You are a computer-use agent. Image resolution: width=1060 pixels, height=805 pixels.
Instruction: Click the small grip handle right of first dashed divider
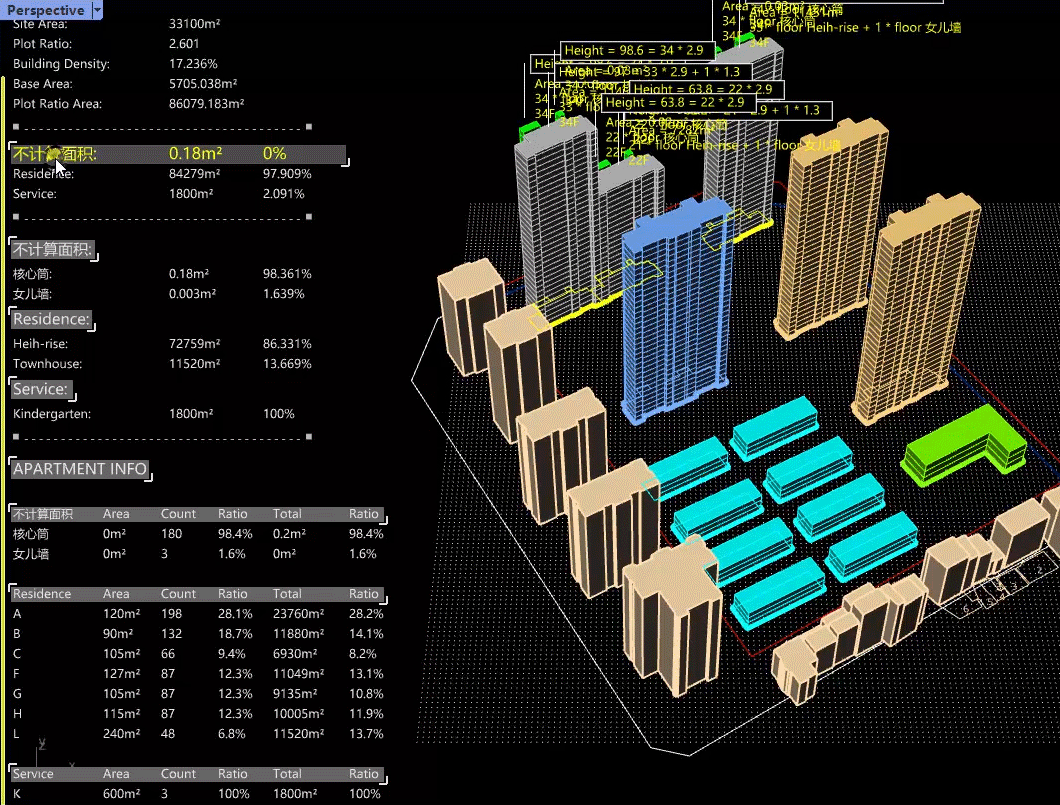(x=309, y=127)
